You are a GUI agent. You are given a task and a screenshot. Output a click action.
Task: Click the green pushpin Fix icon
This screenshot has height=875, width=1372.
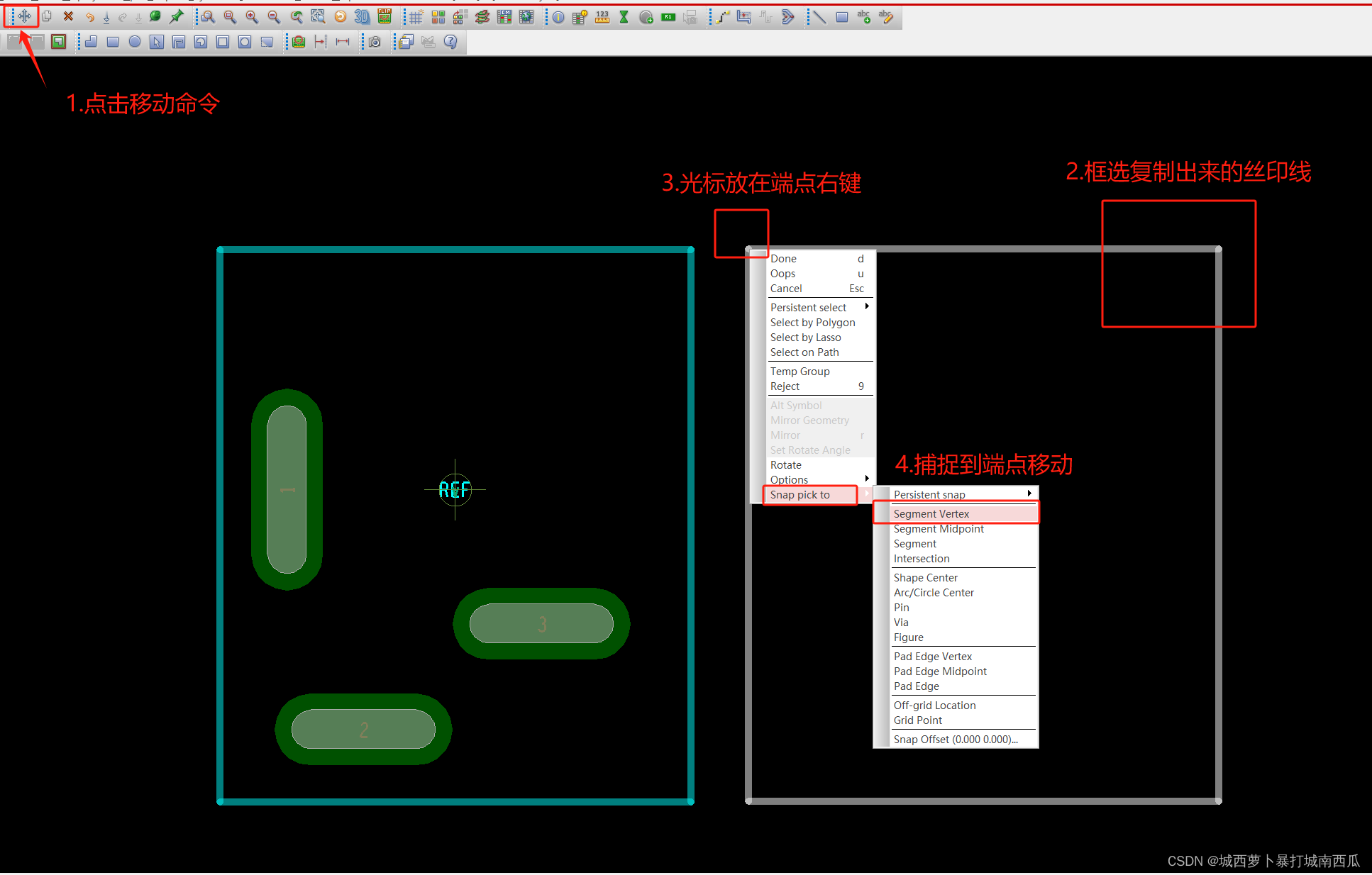(177, 16)
